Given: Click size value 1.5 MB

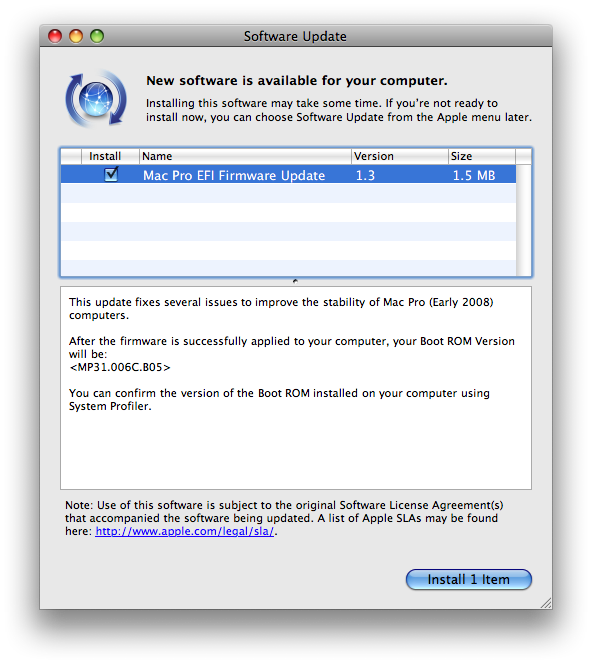Looking at the screenshot, I should [x=474, y=175].
